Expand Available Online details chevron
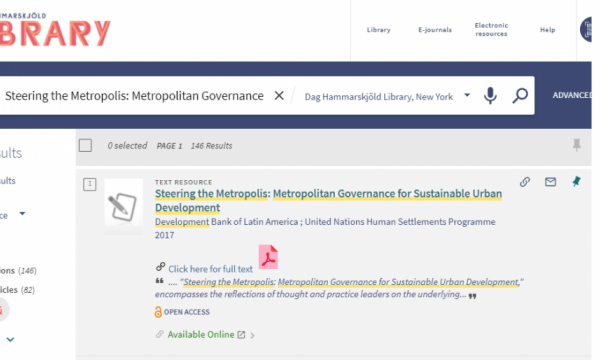The image size is (600, 360). pos(252,336)
